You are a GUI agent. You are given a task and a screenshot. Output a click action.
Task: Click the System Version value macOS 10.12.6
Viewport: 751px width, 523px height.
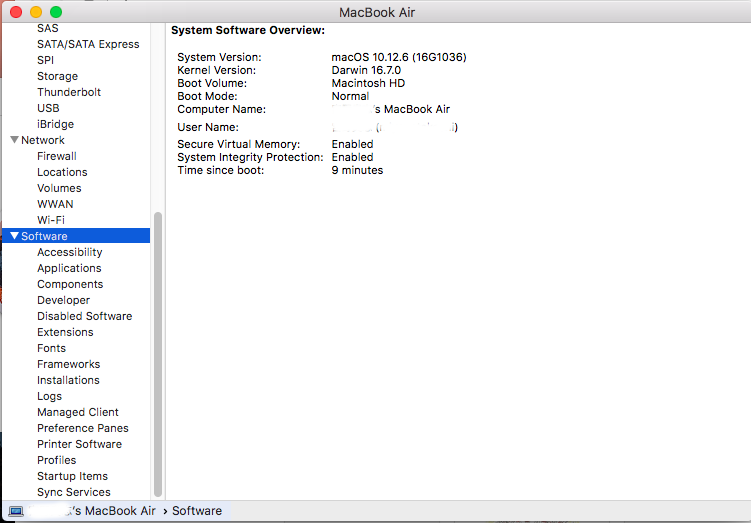click(399, 57)
